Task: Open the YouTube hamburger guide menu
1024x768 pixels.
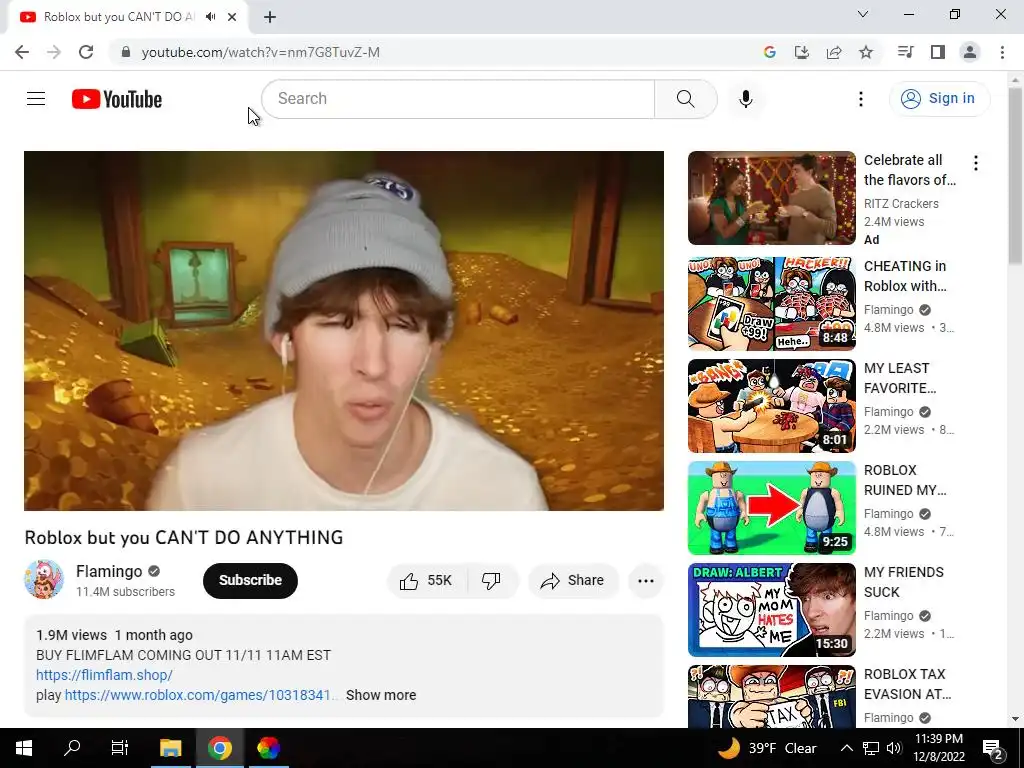Action: click(36, 99)
